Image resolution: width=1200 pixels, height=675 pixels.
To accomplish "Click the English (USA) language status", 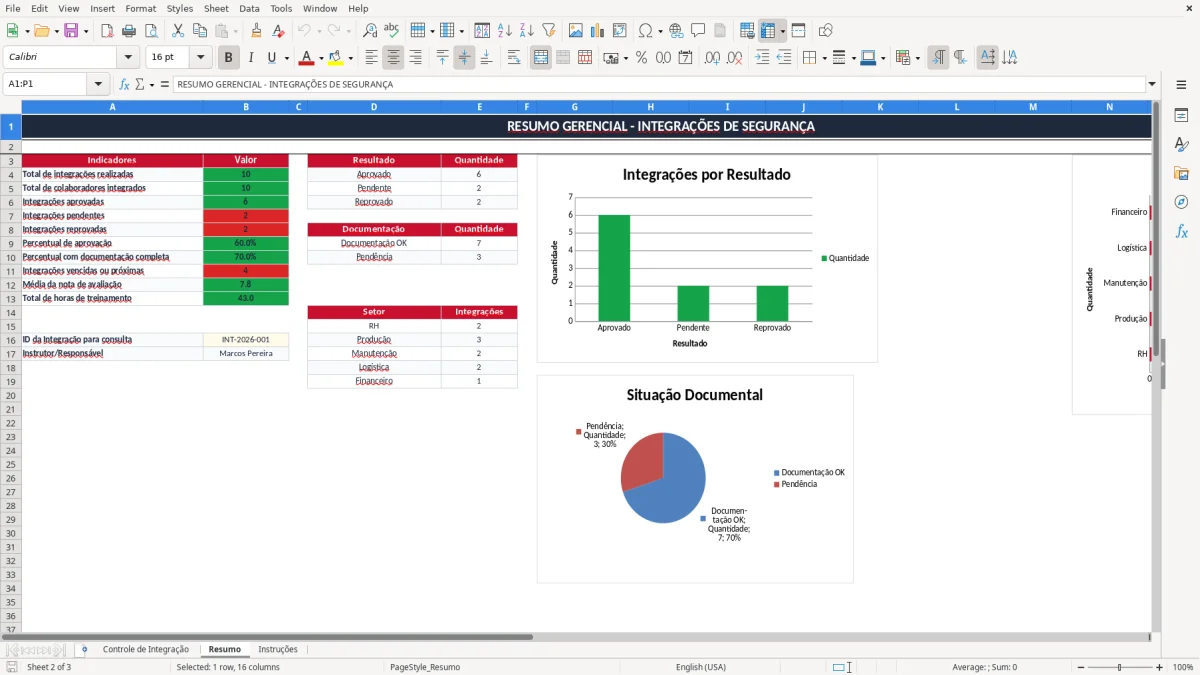I will pos(701,667).
